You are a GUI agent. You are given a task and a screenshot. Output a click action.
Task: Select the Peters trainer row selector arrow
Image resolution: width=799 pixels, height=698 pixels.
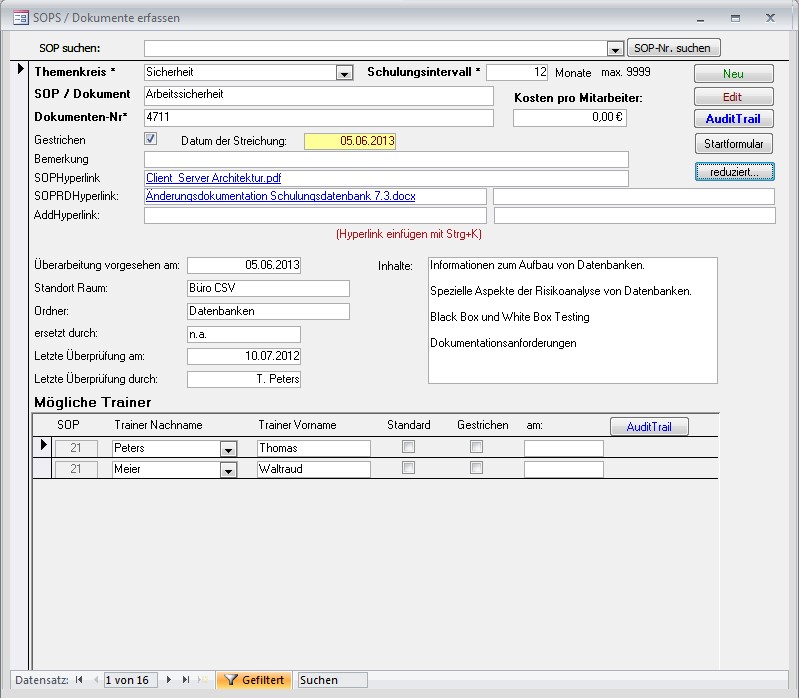[x=42, y=444]
